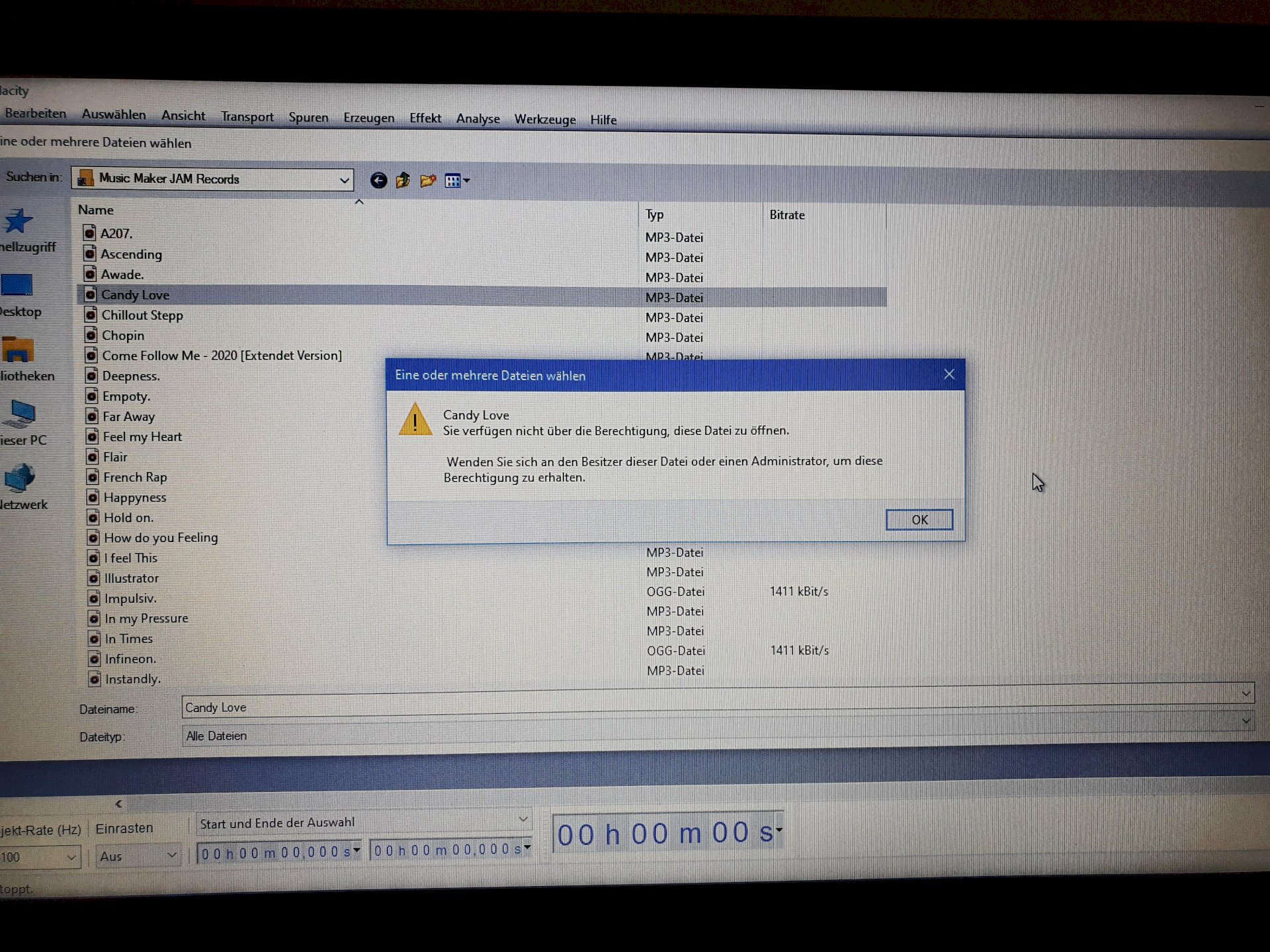Click the change view icon

click(x=455, y=180)
